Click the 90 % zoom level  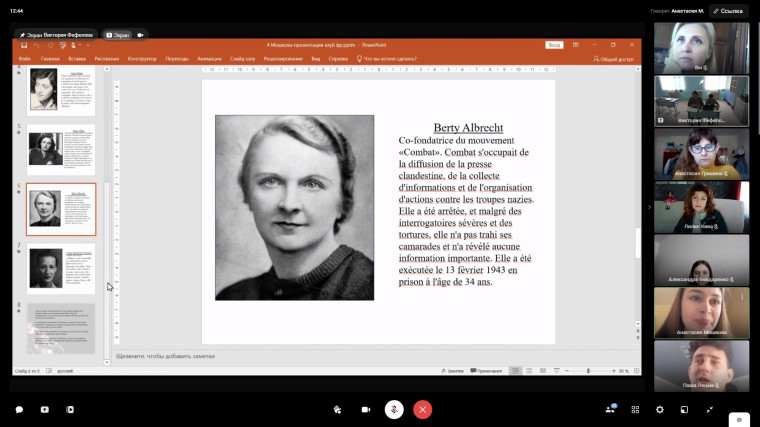click(x=623, y=371)
